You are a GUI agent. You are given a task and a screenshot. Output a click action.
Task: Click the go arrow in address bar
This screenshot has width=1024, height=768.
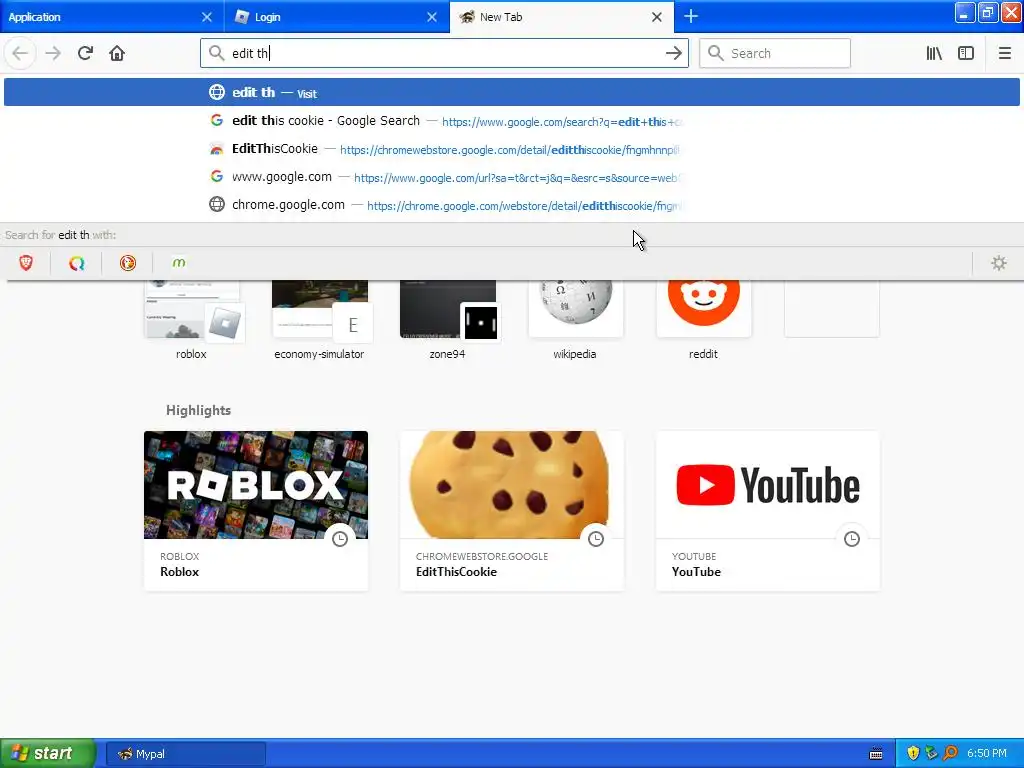[x=673, y=53]
